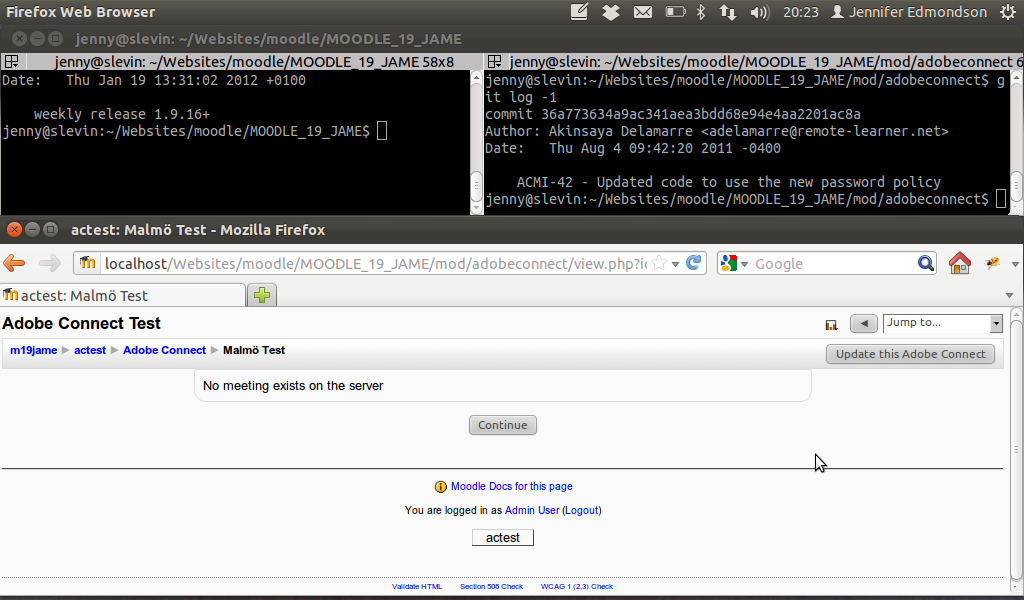Select the 'actest: Malmö Test' tab
The height and width of the screenshot is (600, 1024).
click(123, 295)
